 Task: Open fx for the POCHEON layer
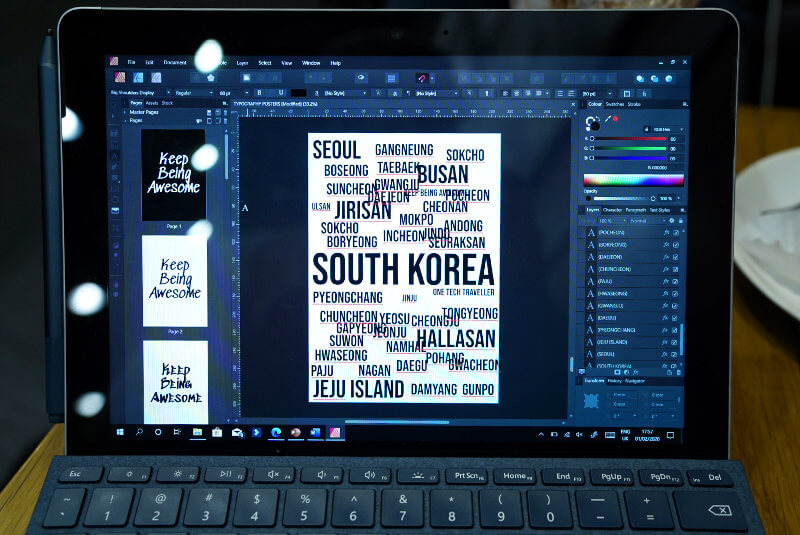pos(666,233)
